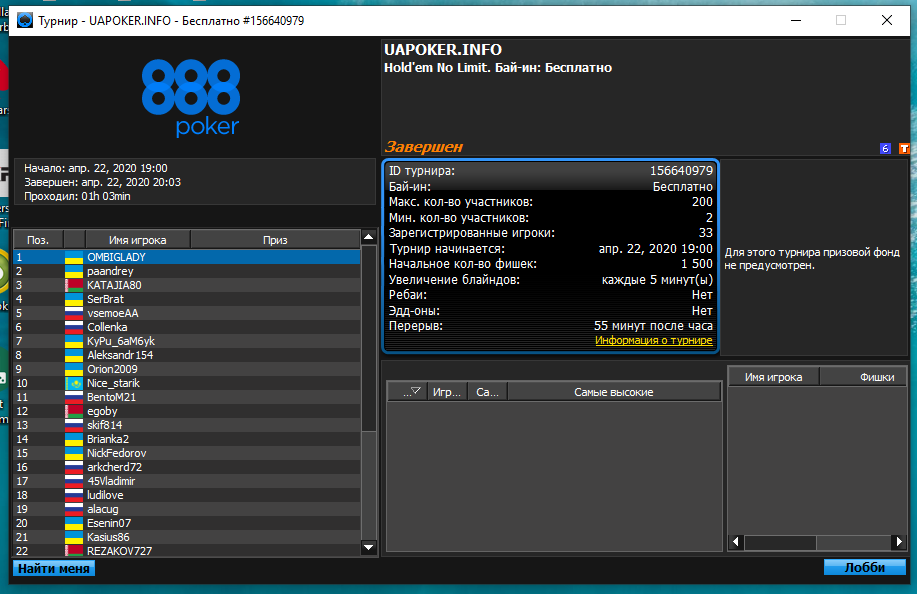Viewport: 917px width, 594px height.
Task: Click the UAPOKER.INFO tournament title
Action: coord(443,50)
